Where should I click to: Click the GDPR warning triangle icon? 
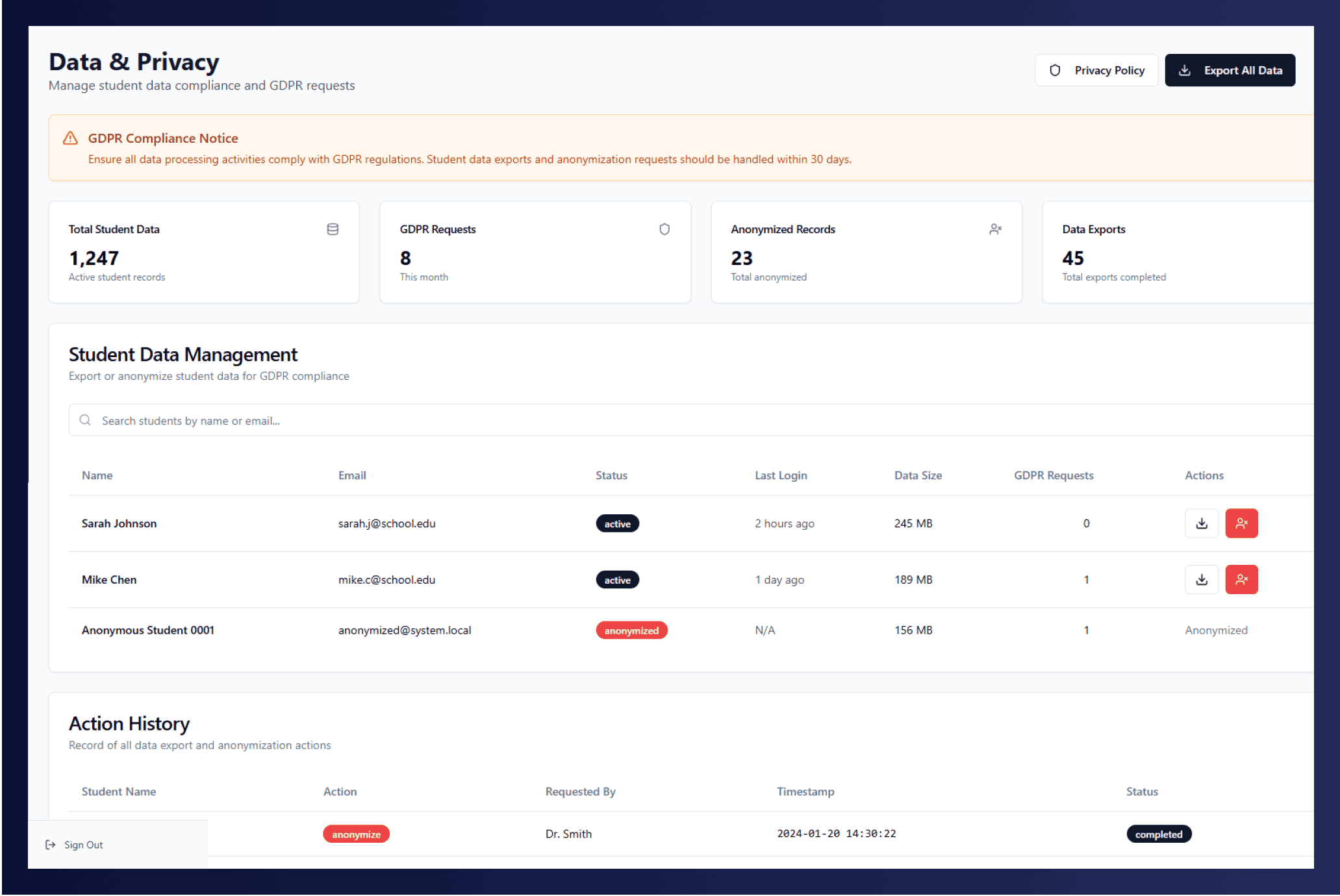coord(70,138)
